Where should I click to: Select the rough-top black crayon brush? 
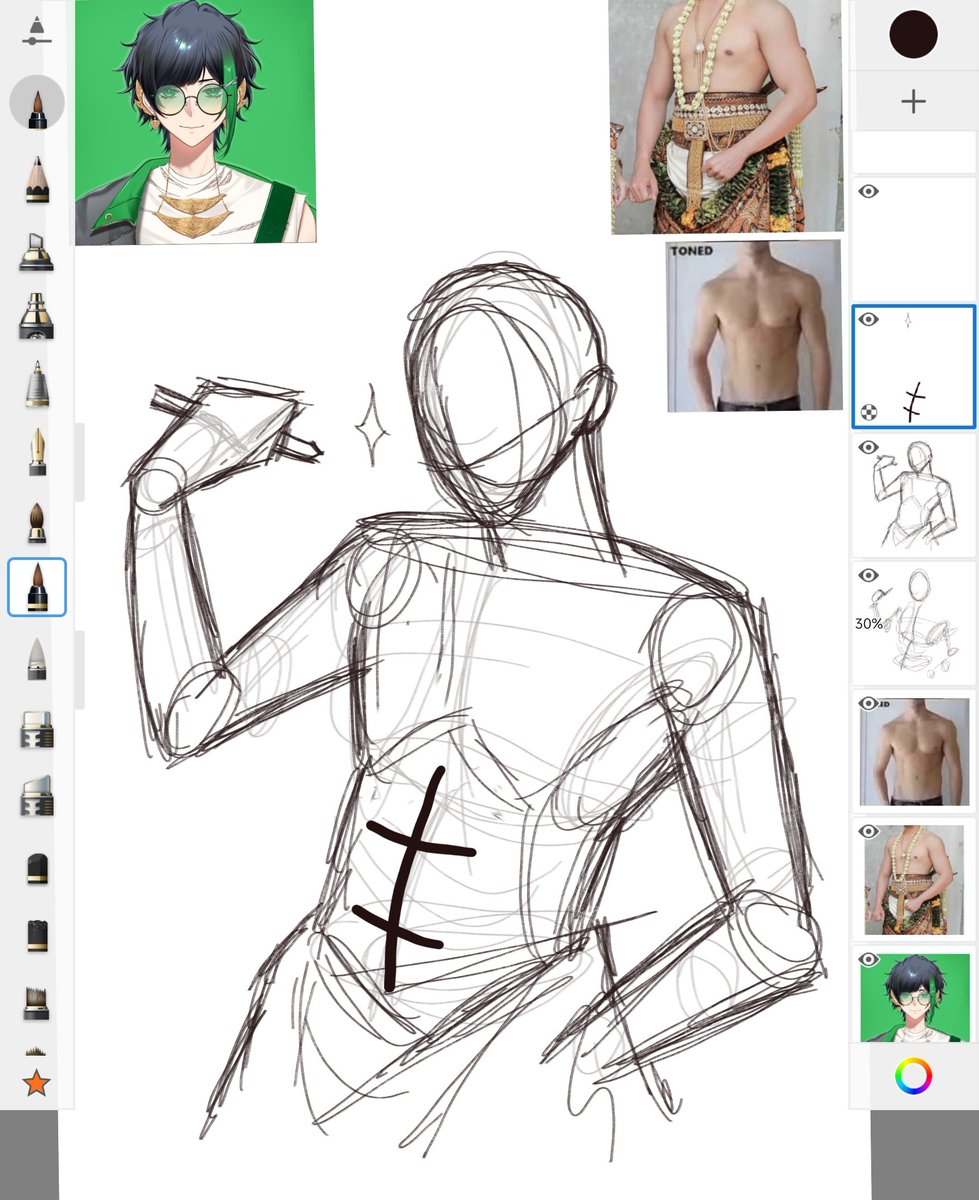click(37, 934)
